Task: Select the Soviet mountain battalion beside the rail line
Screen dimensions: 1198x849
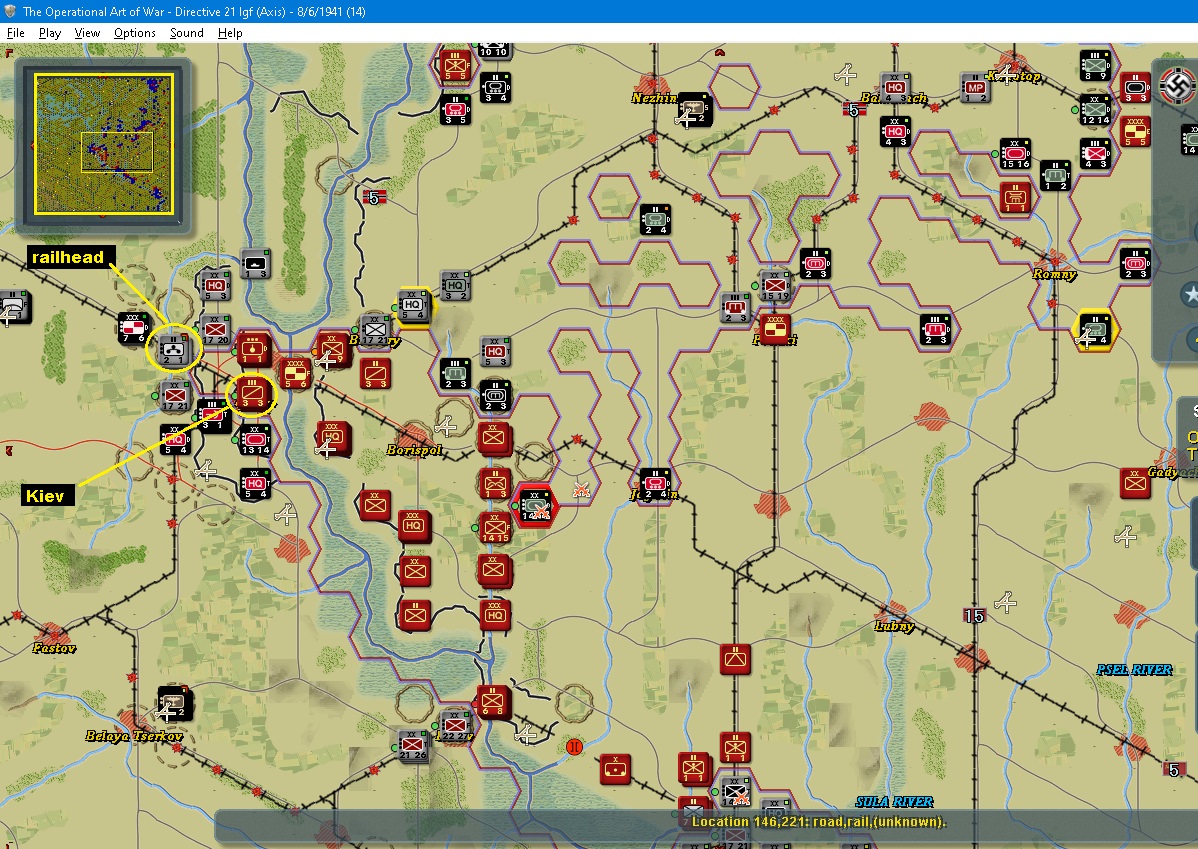Action: click(x=735, y=659)
